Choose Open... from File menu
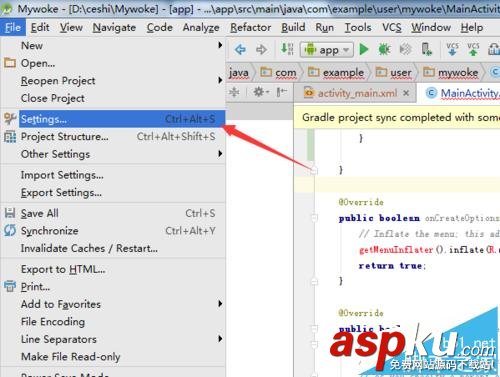 tap(113, 63)
